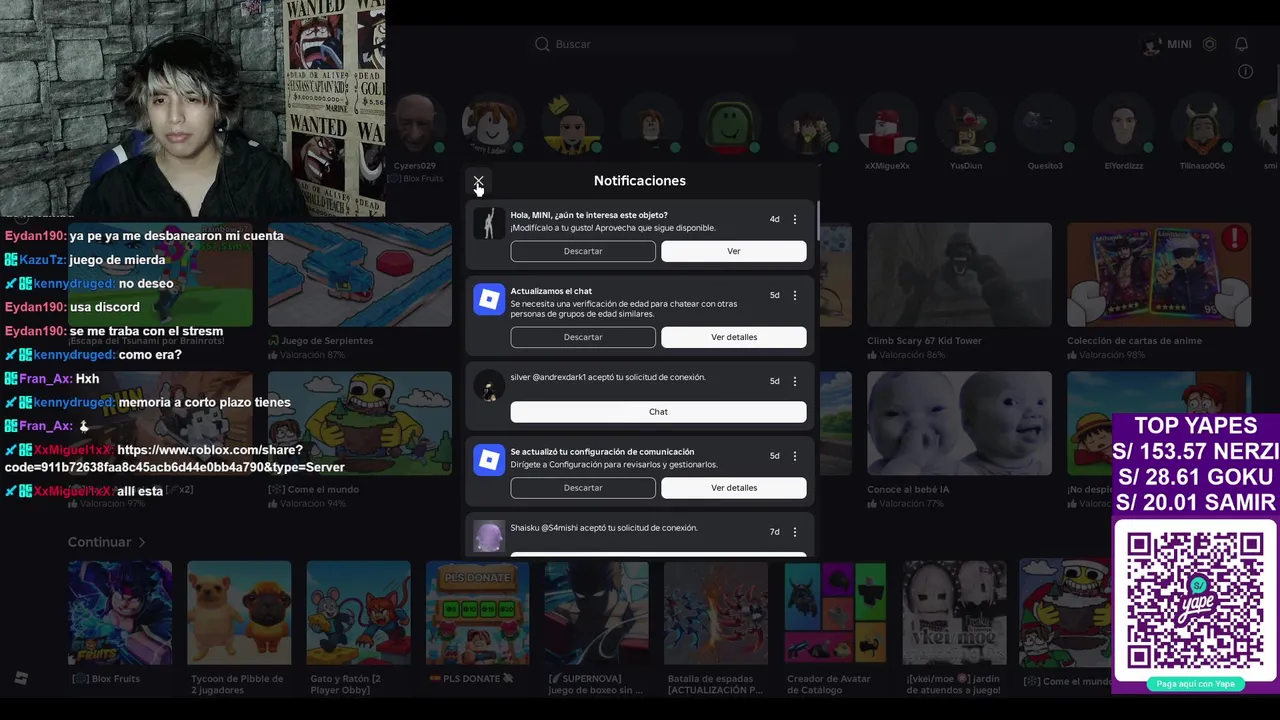1280x720 pixels.
Task: Open Tycoon de Pibble de 2 jugadores thumbnail
Action: point(239,613)
